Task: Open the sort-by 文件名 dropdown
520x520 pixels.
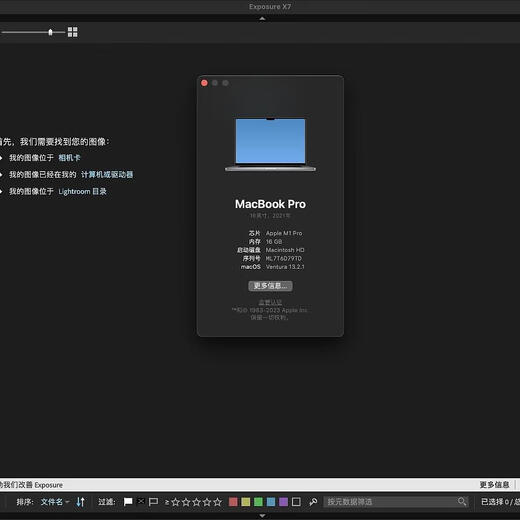Action: (x=55, y=502)
